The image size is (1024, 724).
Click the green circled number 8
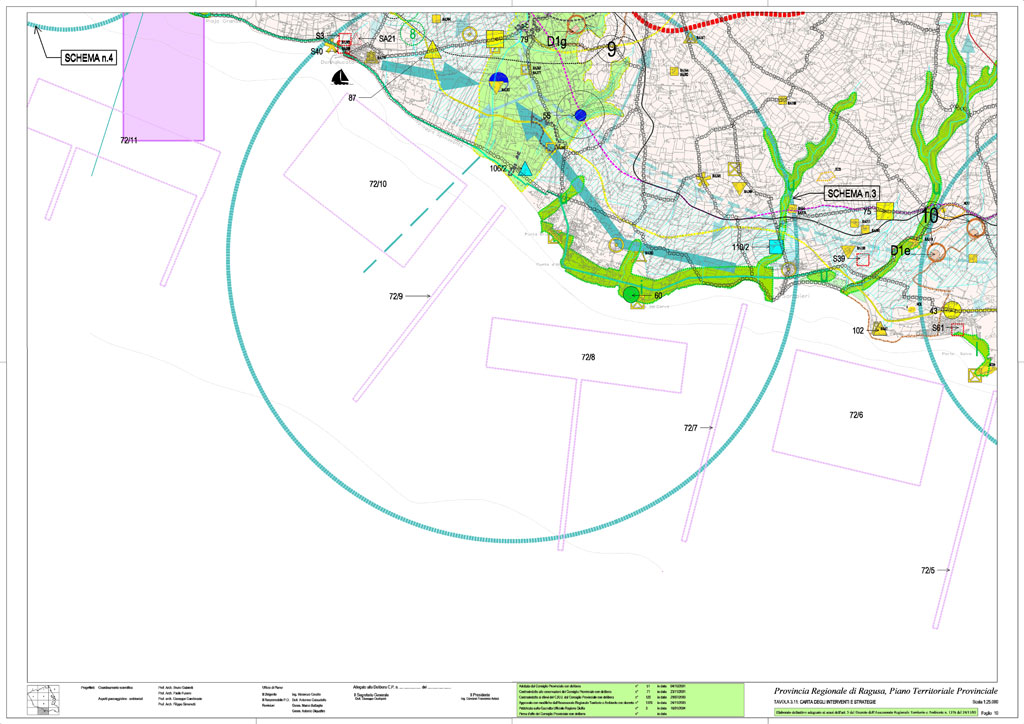412,34
